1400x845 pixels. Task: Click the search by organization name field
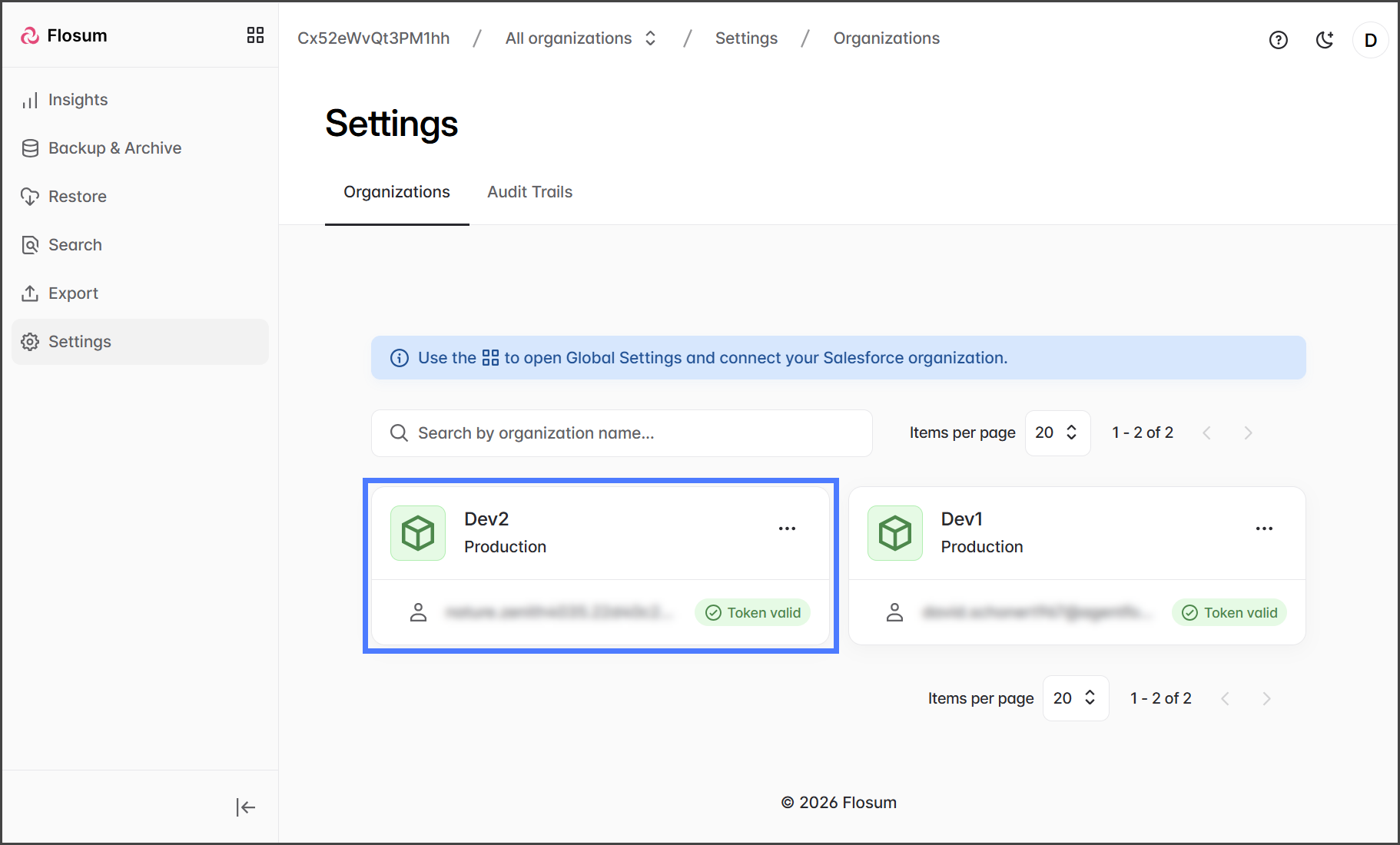[x=621, y=433]
